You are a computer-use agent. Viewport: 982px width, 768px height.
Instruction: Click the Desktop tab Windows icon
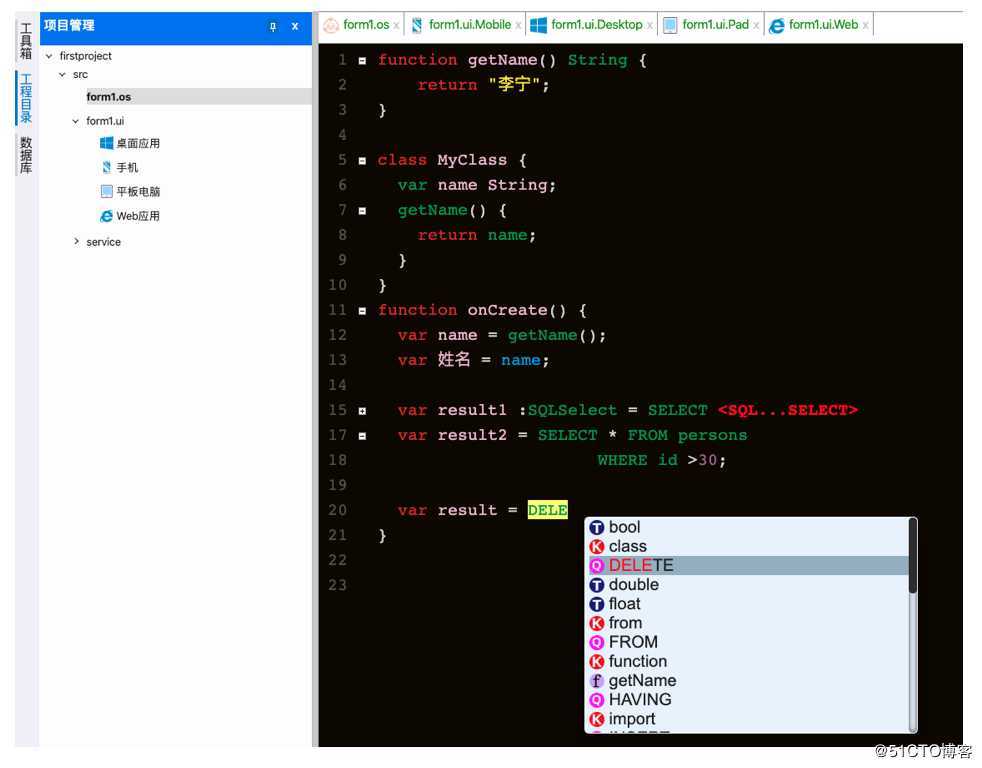coord(538,26)
